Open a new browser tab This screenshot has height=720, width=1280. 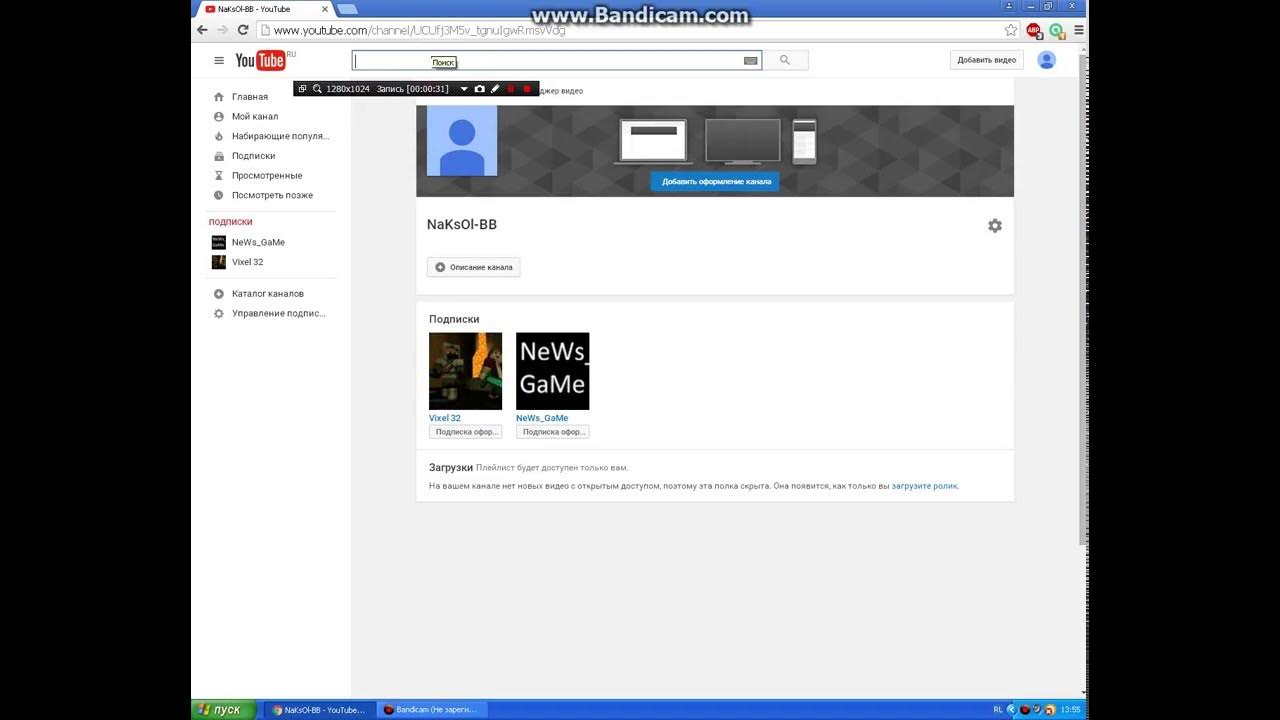(347, 9)
